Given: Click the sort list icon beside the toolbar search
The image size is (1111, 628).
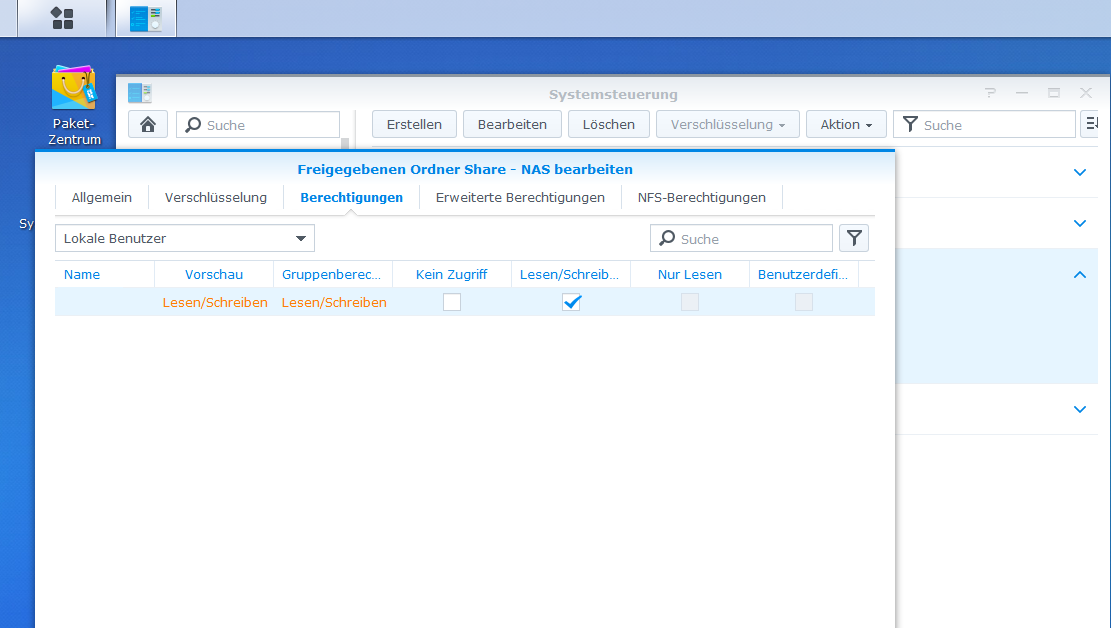Looking at the screenshot, I should click(x=1091, y=124).
